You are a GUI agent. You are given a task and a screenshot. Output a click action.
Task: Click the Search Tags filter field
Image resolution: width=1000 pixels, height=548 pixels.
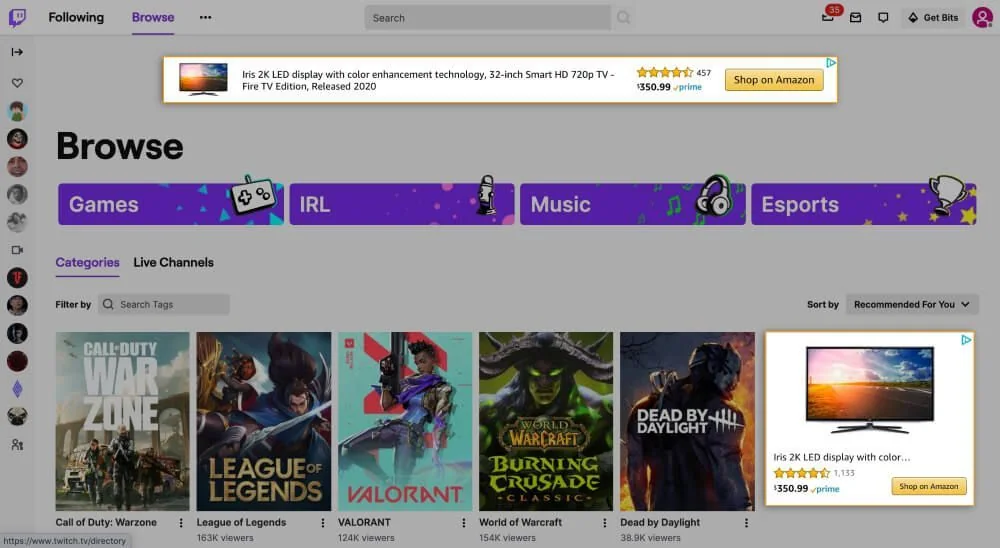click(164, 304)
